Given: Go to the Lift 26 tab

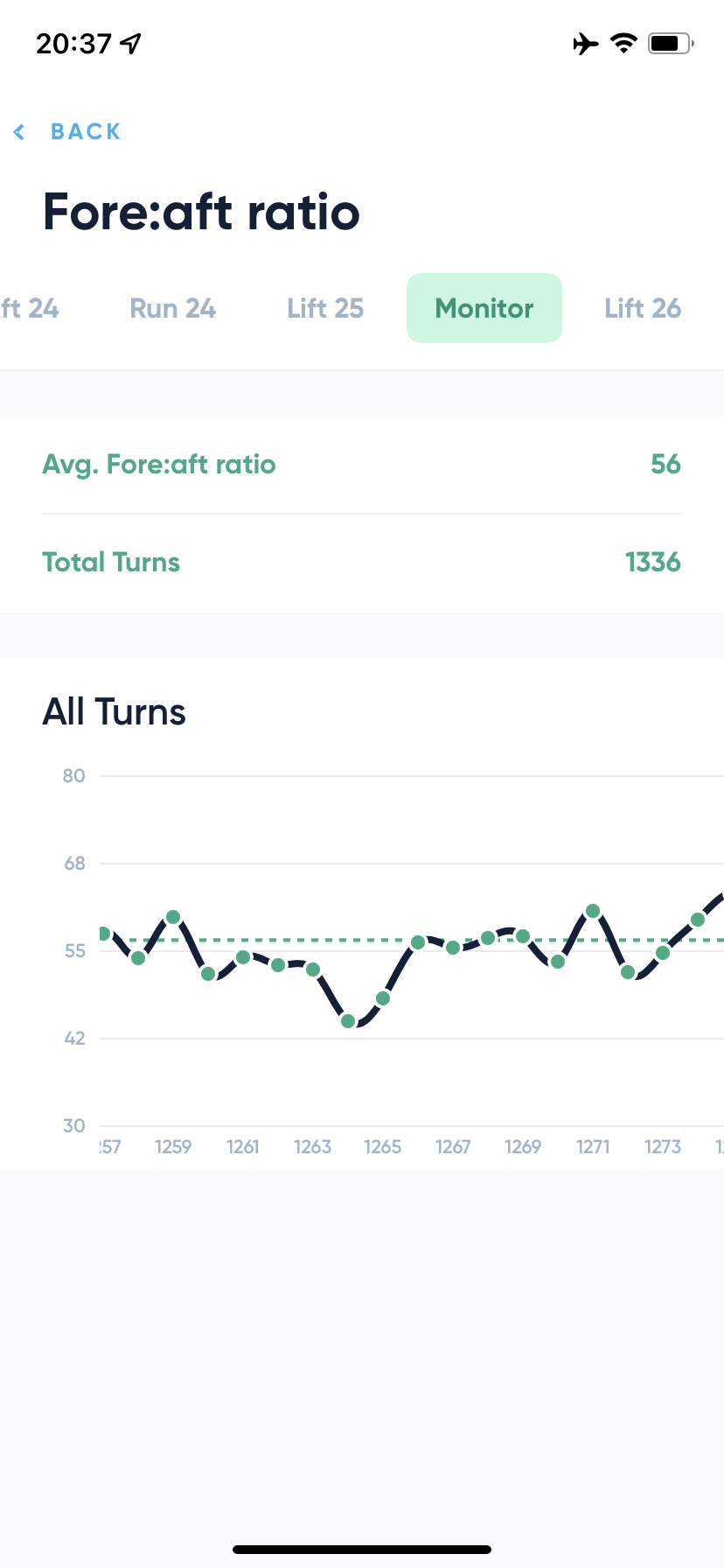Looking at the screenshot, I should tap(643, 308).
